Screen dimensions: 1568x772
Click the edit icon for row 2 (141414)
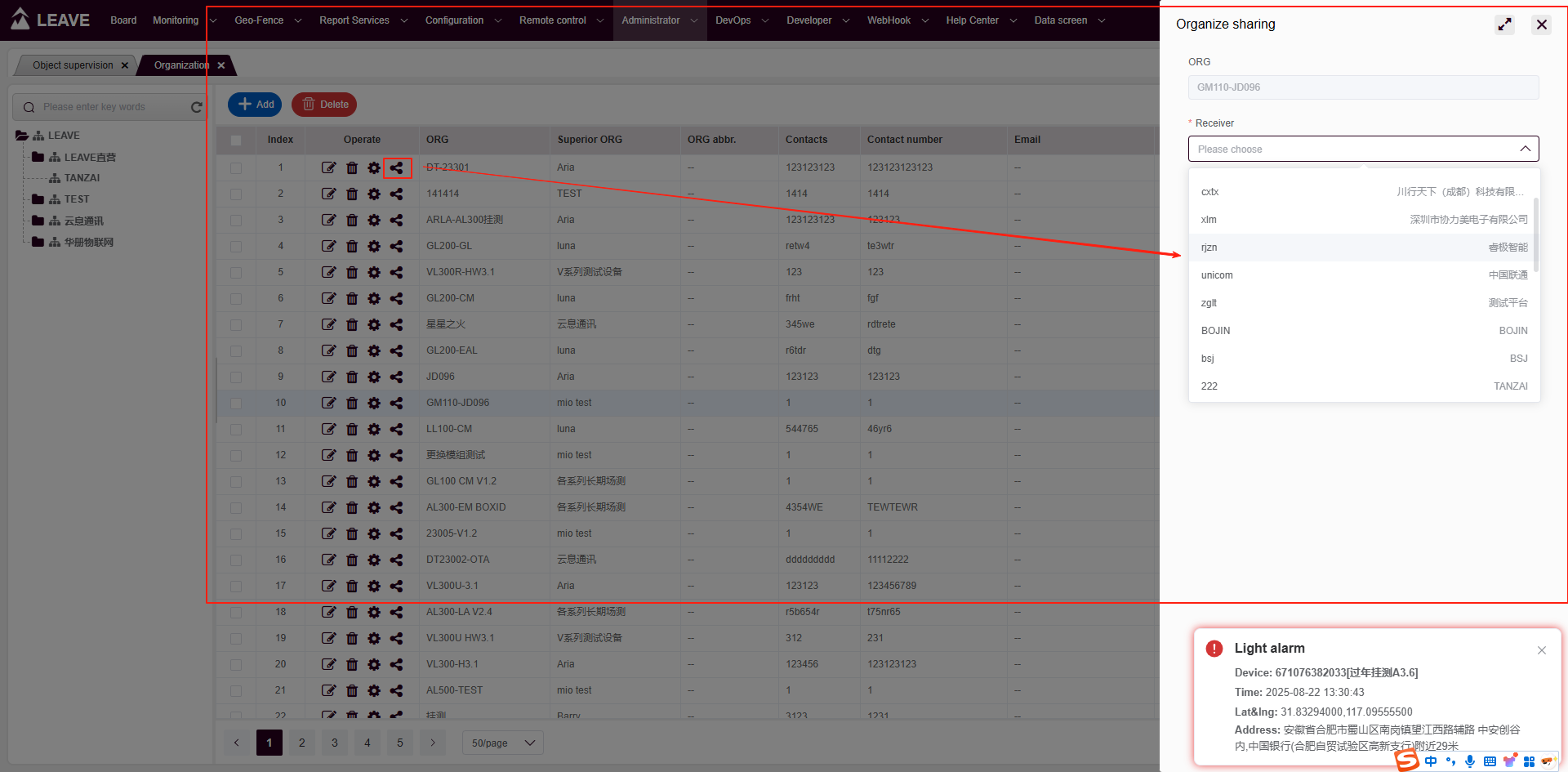click(328, 194)
